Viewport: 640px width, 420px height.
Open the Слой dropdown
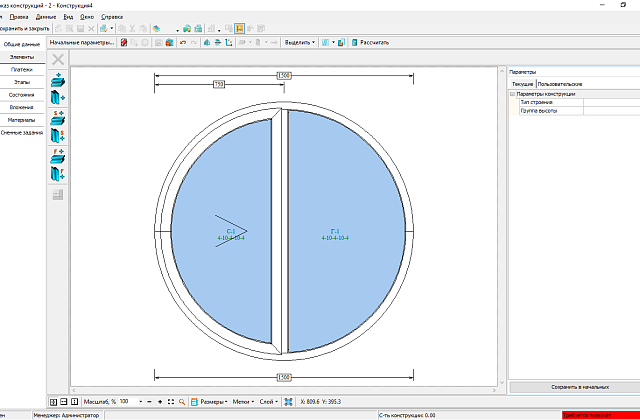[x=269, y=402]
